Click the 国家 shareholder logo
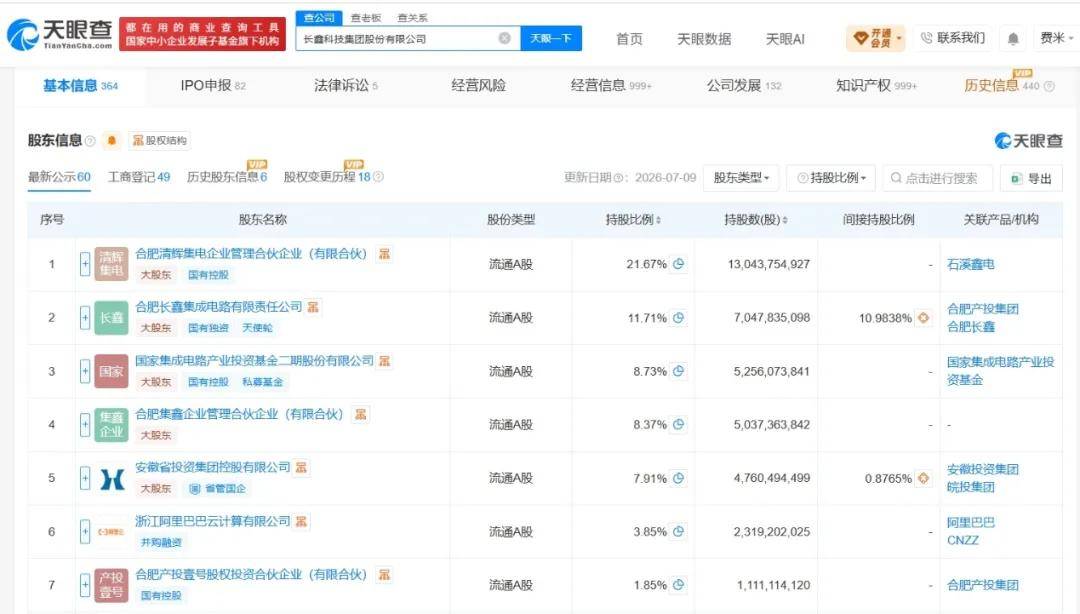The width and height of the screenshot is (1080, 614). pyautogui.click(x=111, y=371)
